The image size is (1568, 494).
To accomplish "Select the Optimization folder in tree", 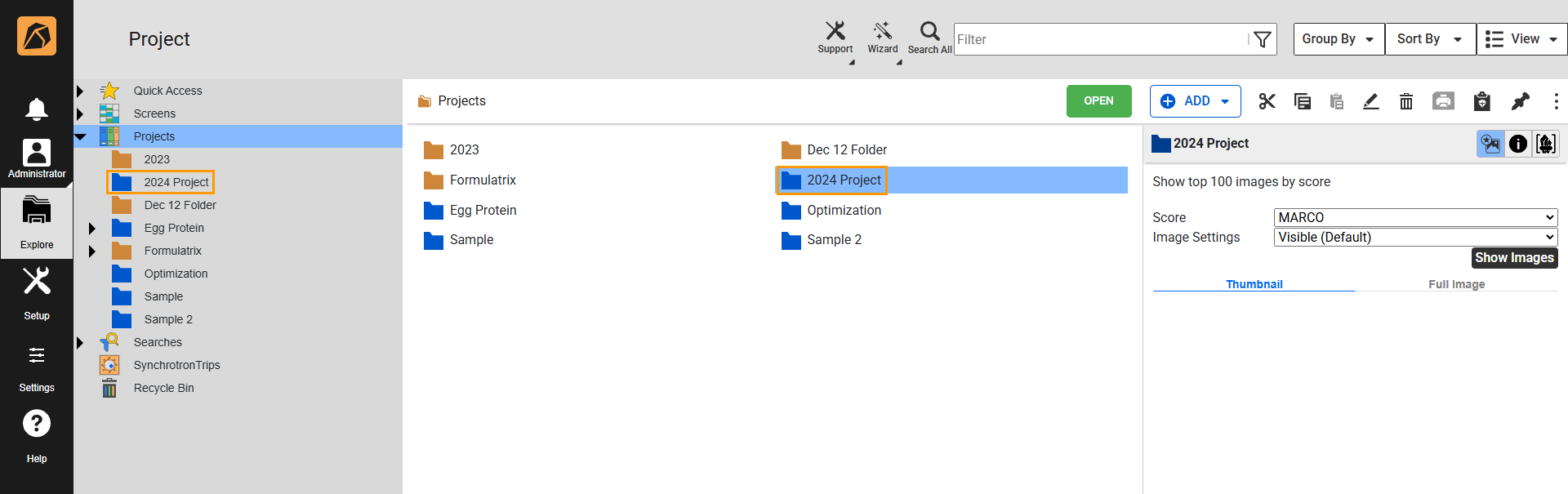I will (176, 274).
